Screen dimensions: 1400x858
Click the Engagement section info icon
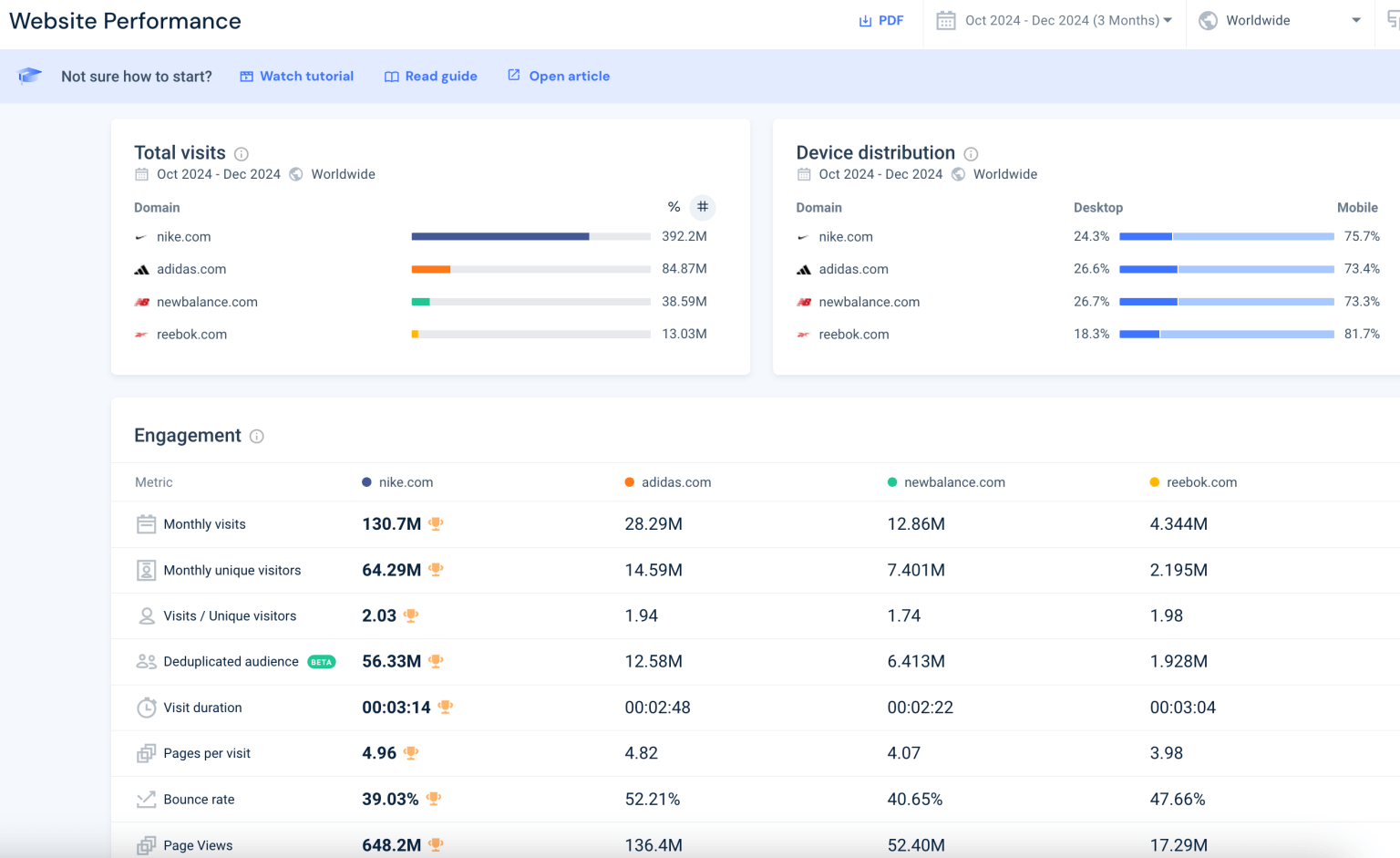(256, 436)
